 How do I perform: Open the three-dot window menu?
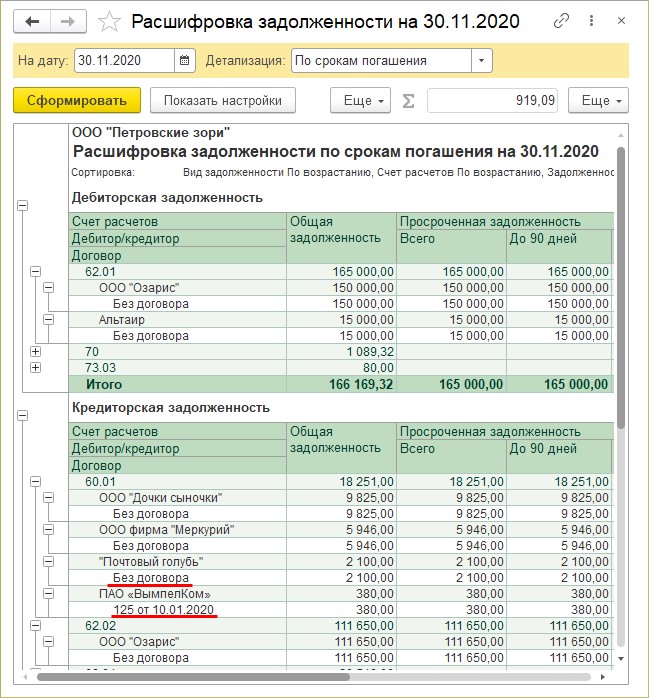point(591,21)
